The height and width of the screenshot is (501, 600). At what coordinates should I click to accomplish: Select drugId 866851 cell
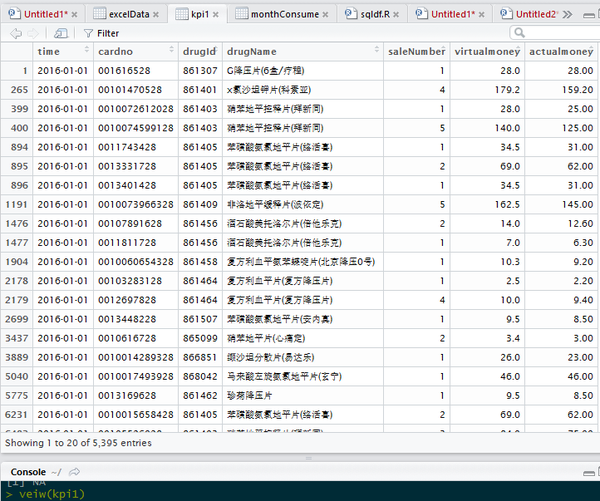[x=200, y=357]
